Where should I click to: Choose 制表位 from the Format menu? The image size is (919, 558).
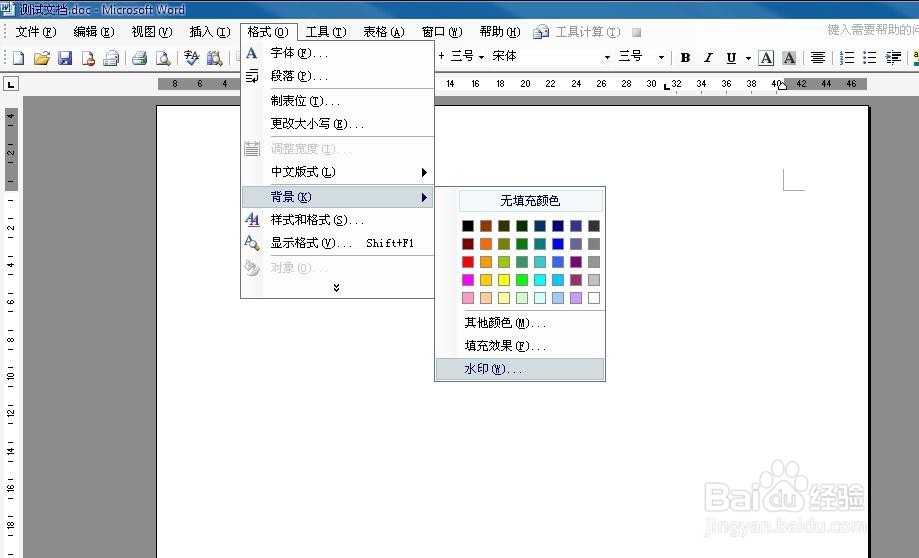pos(338,101)
